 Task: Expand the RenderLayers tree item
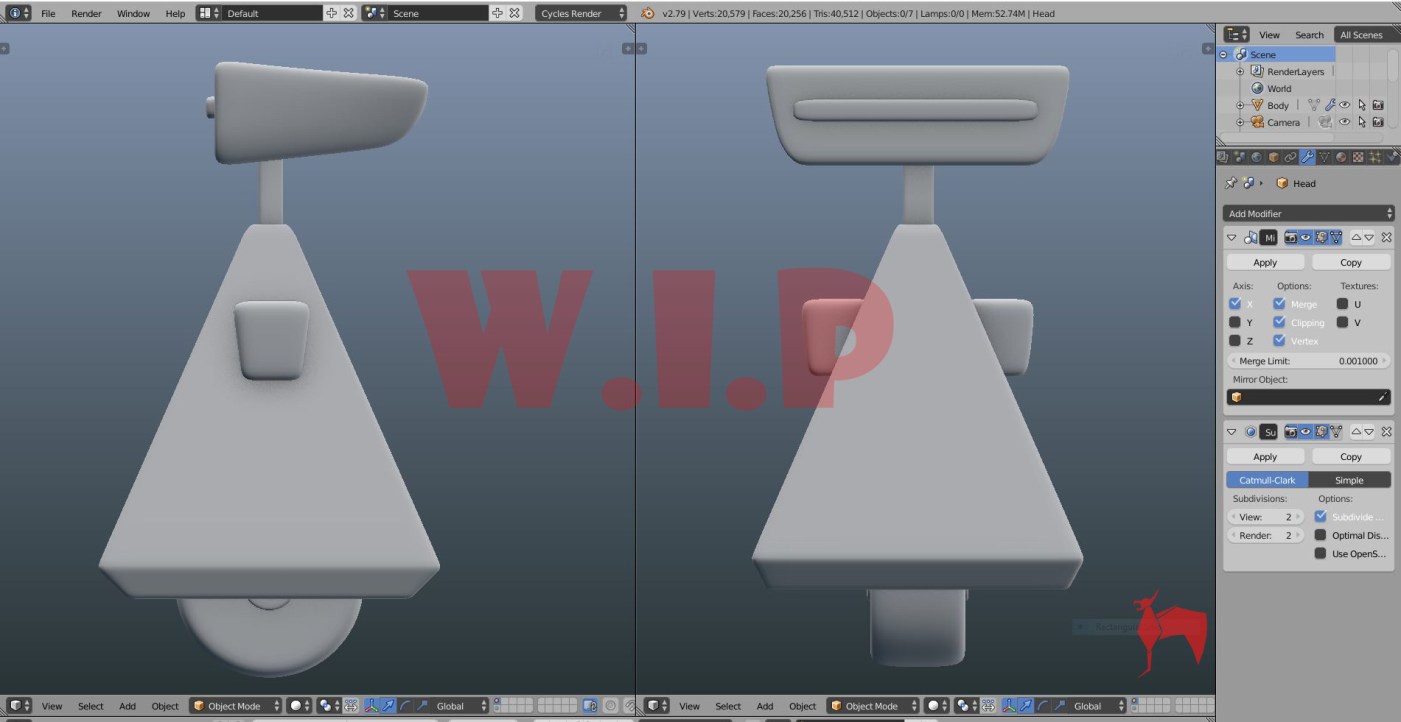click(x=1240, y=72)
